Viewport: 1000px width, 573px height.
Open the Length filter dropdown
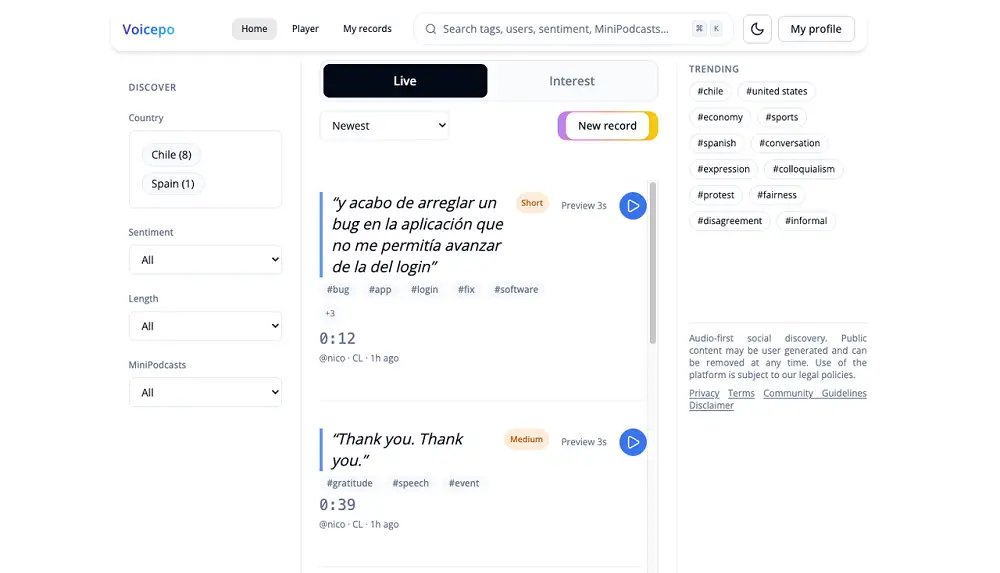(x=205, y=326)
